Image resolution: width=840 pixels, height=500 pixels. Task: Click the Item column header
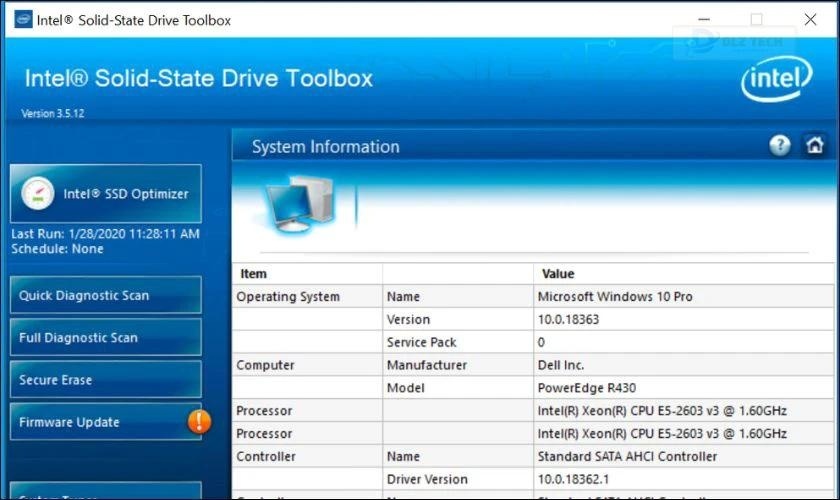tap(253, 274)
